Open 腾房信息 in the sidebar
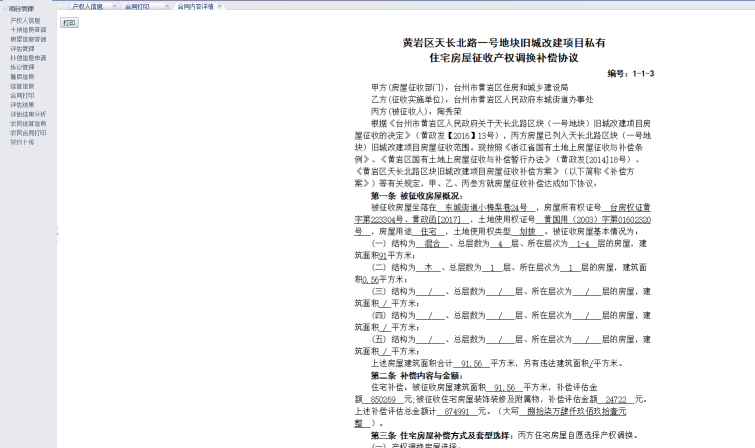Viewport: 755px width, 448px height. [x=23, y=77]
